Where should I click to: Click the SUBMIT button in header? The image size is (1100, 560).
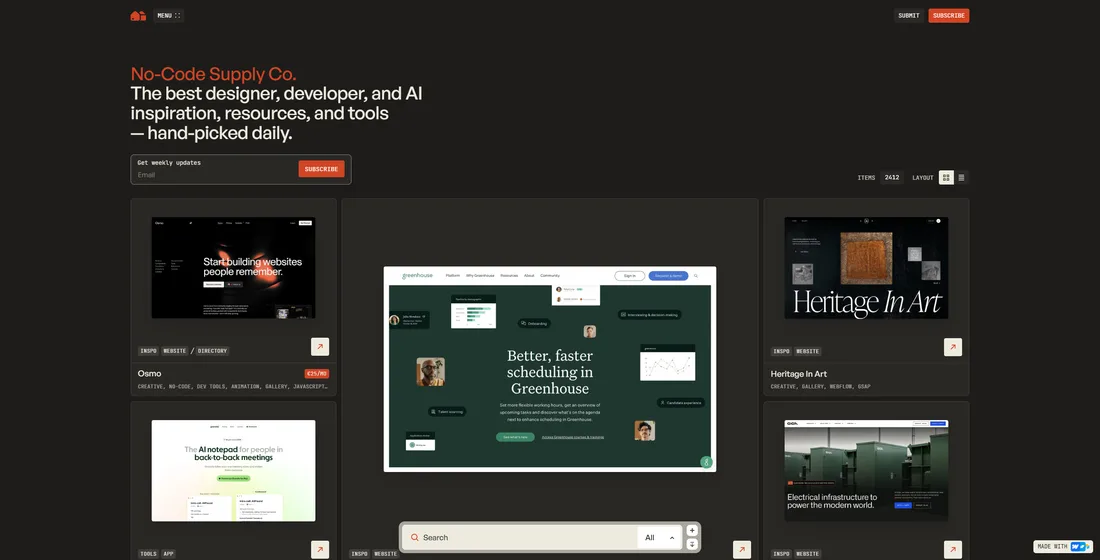[908, 15]
